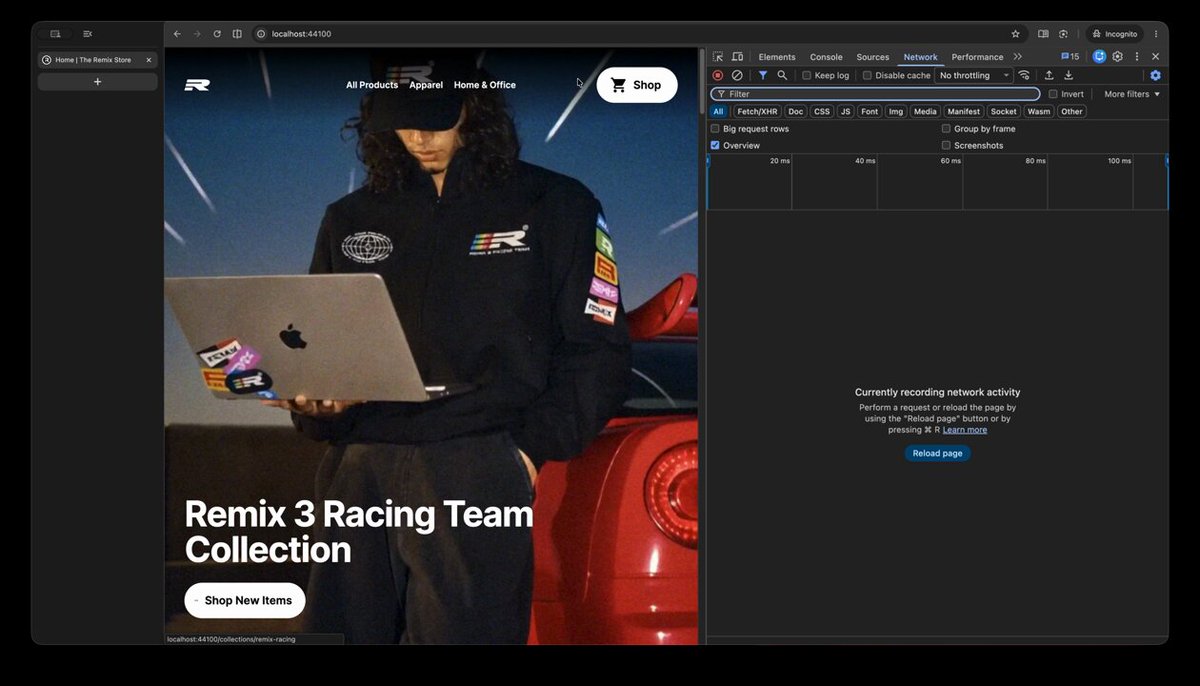
Task: Click the Reload page button
Action: tap(937, 453)
